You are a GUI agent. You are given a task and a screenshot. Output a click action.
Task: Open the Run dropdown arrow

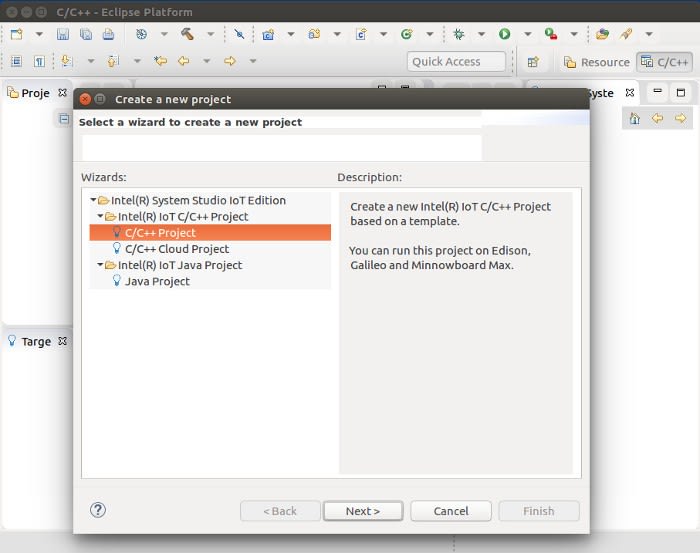(528, 34)
